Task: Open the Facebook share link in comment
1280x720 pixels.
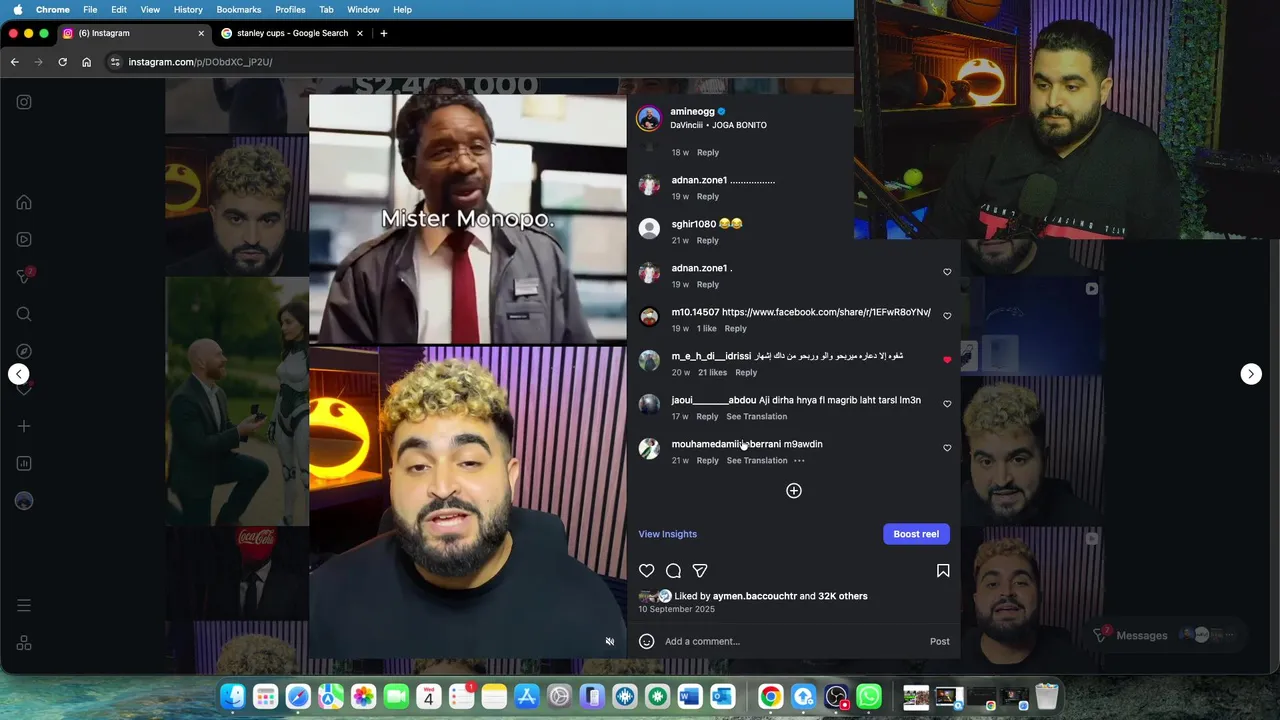Action: click(x=826, y=312)
